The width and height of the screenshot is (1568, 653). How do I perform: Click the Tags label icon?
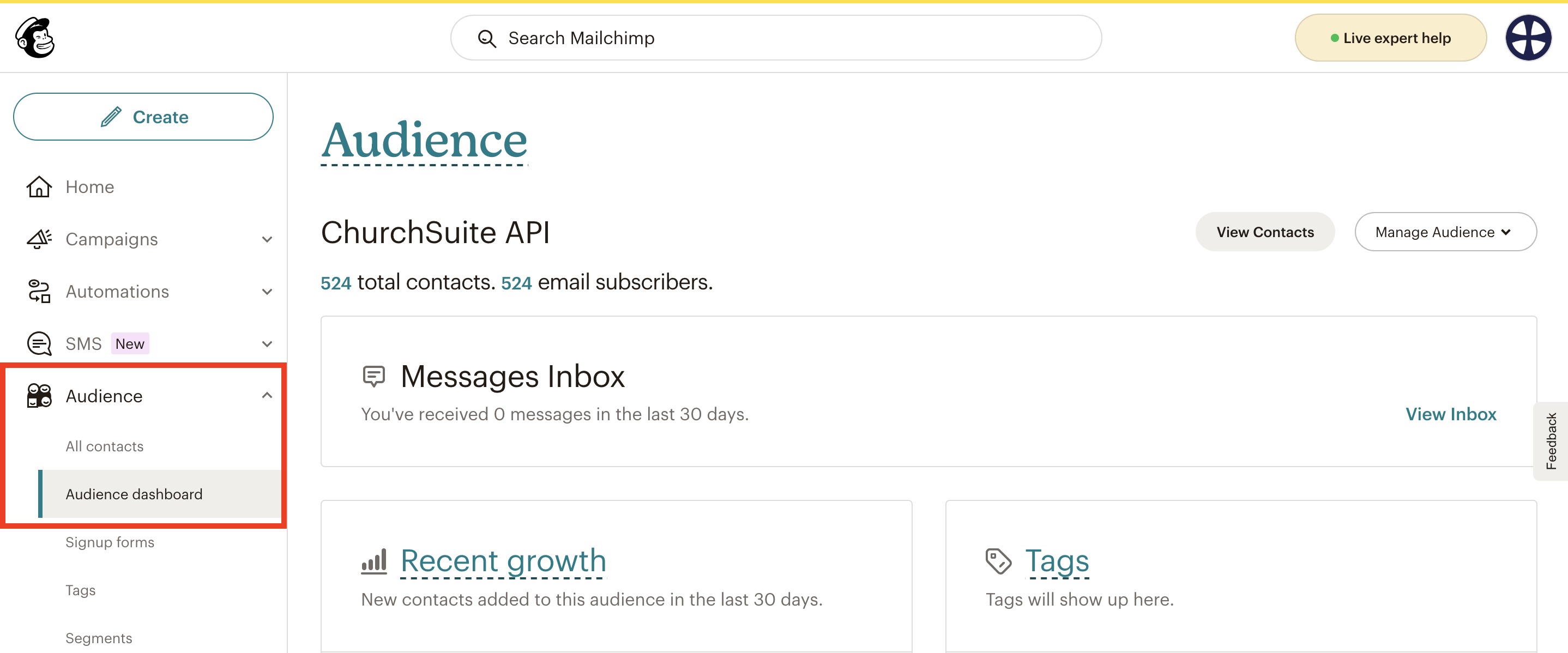tap(998, 561)
